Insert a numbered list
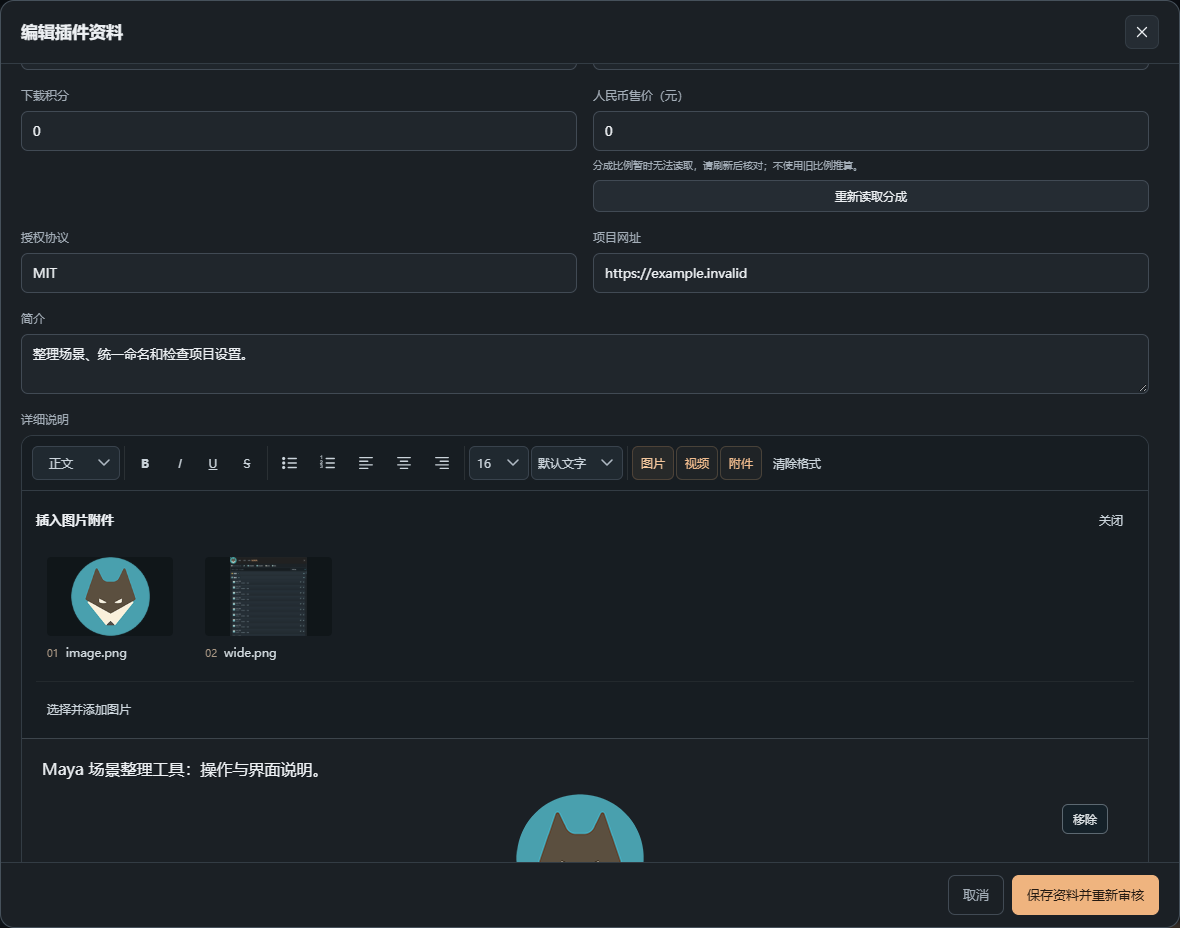 coord(327,463)
